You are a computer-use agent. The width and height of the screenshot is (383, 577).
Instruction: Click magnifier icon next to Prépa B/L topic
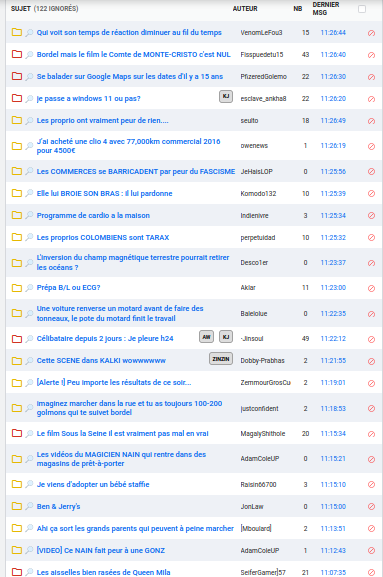point(29,288)
